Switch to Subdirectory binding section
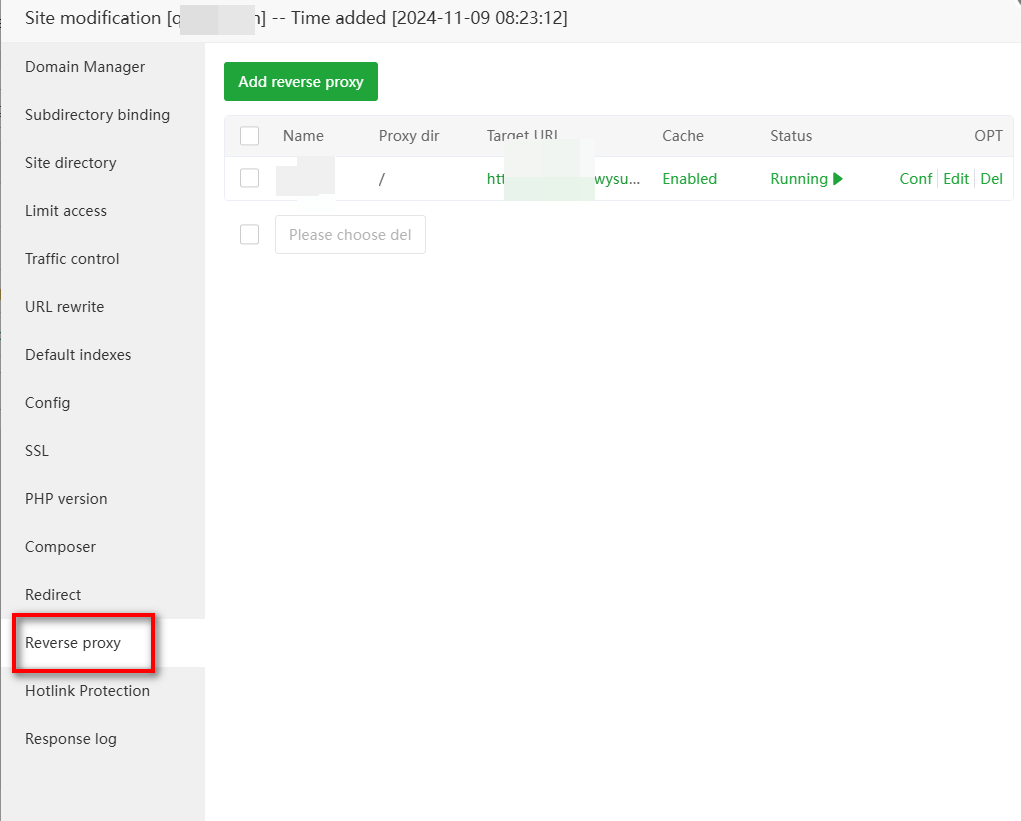Image resolution: width=1021 pixels, height=821 pixels. [97, 115]
